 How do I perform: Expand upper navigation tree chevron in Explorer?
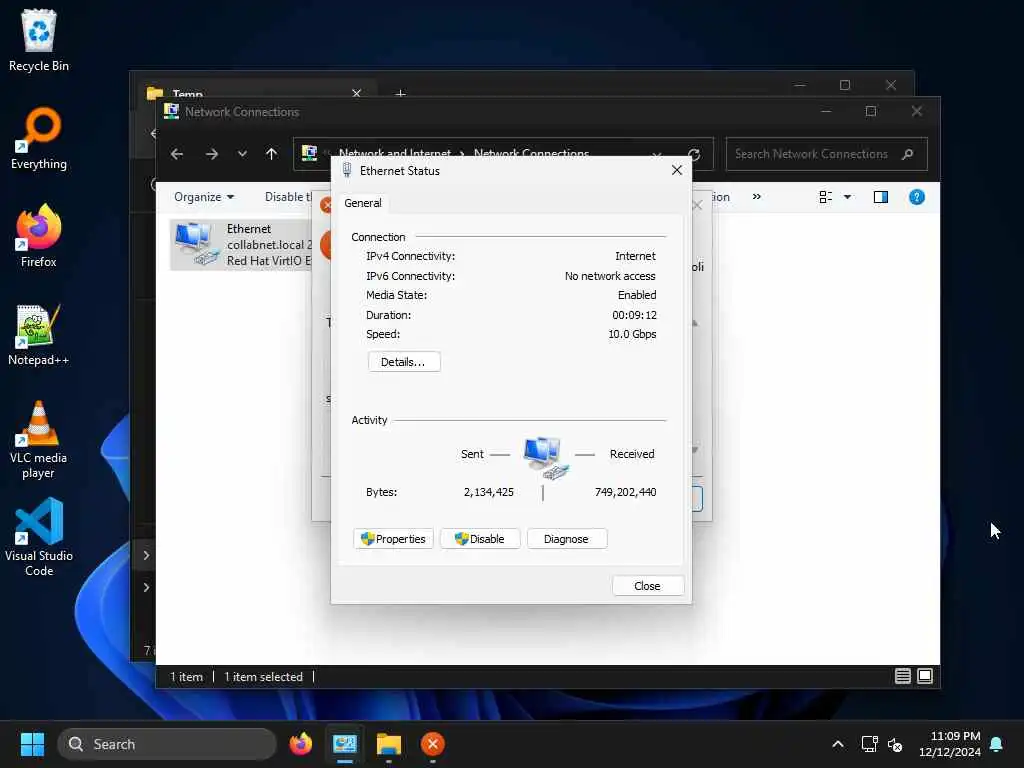[x=146, y=555]
